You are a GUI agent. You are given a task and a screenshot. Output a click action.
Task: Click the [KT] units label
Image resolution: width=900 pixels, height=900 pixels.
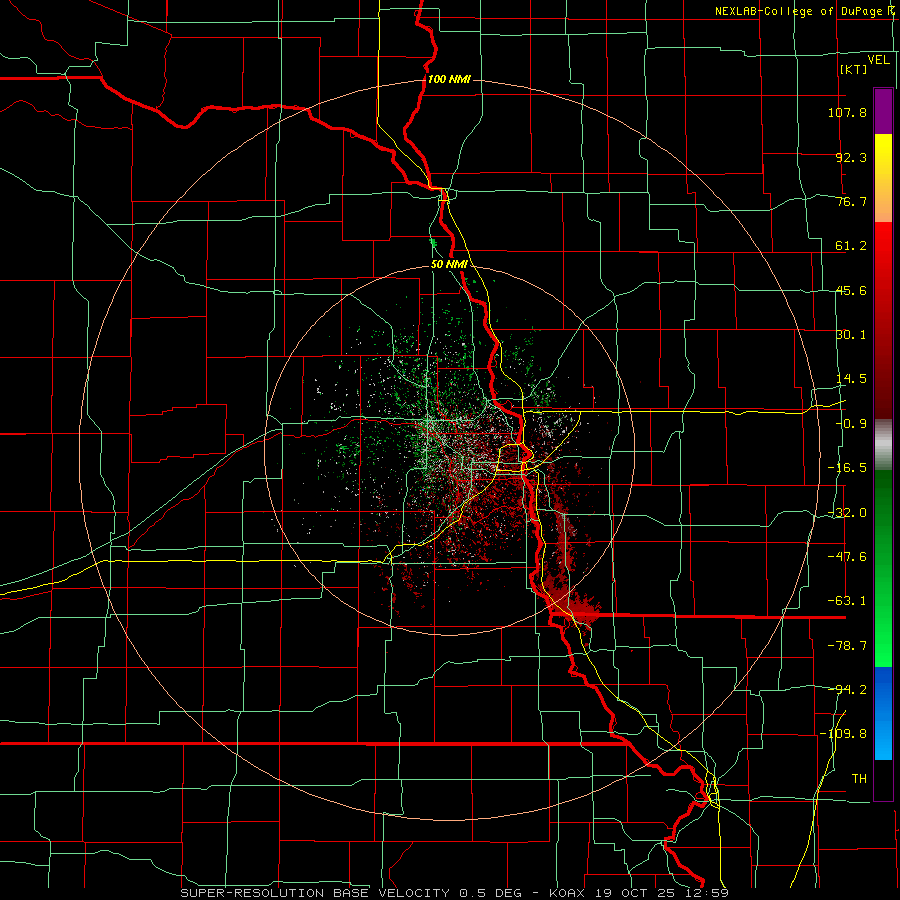(854, 69)
